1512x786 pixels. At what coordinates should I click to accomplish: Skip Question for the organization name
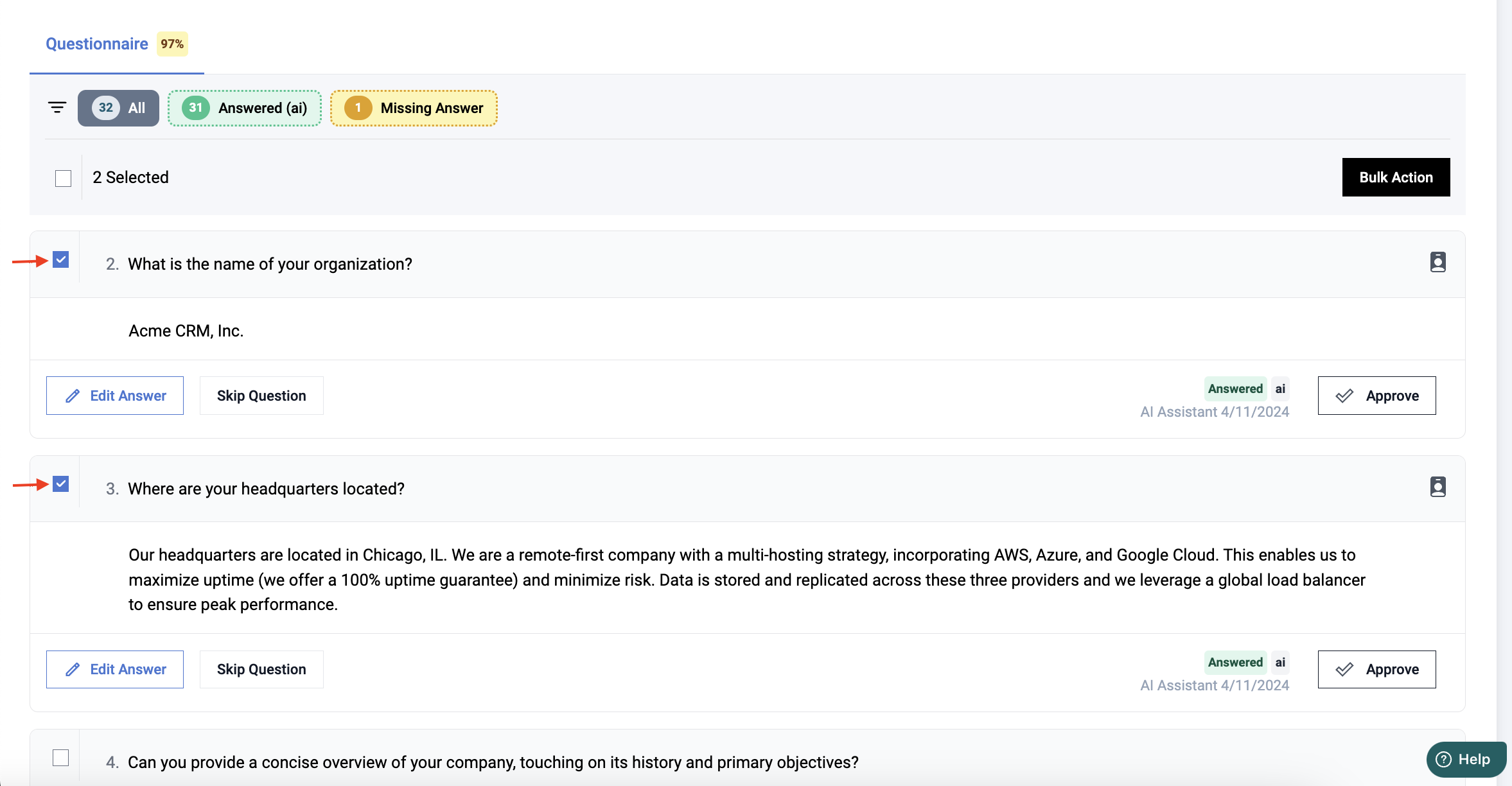(261, 396)
